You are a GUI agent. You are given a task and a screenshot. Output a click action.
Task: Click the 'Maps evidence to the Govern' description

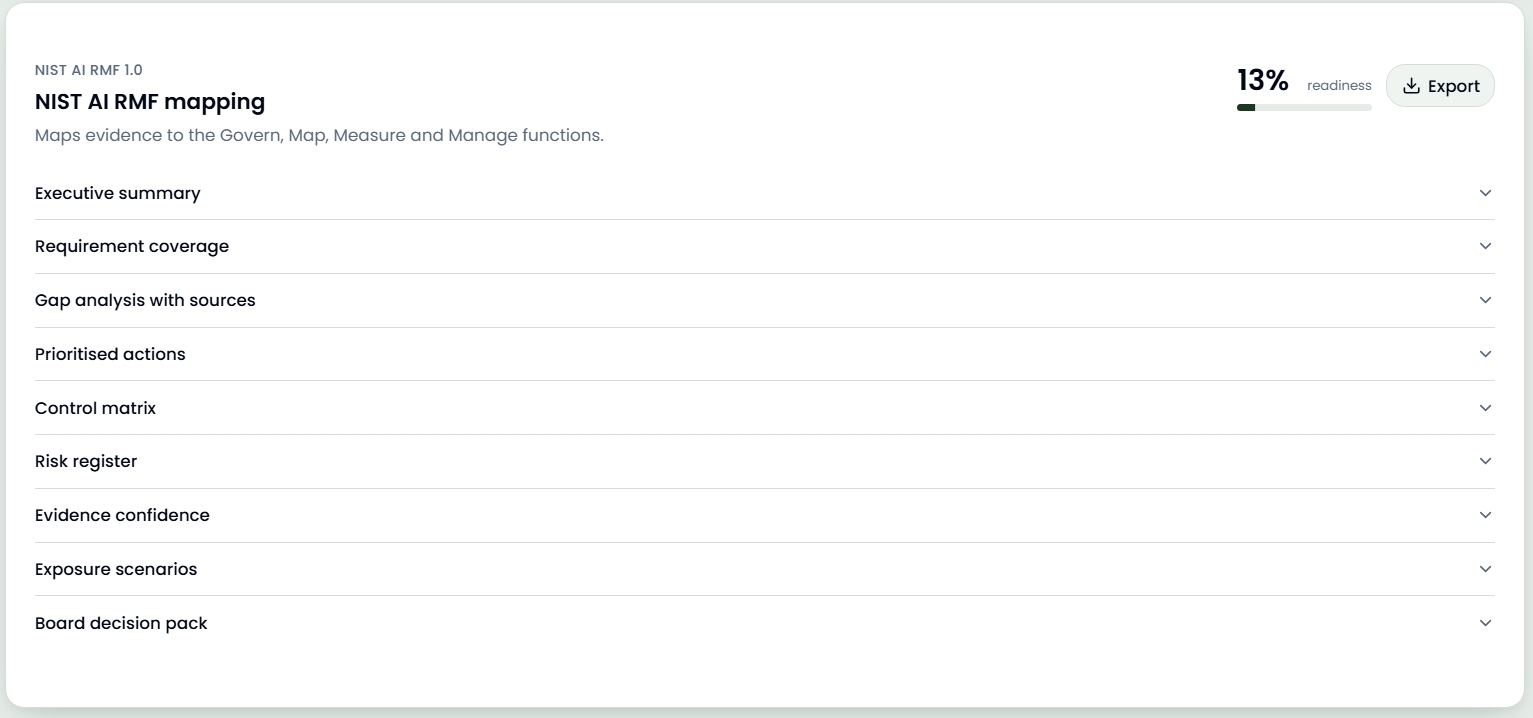pyautogui.click(x=319, y=135)
